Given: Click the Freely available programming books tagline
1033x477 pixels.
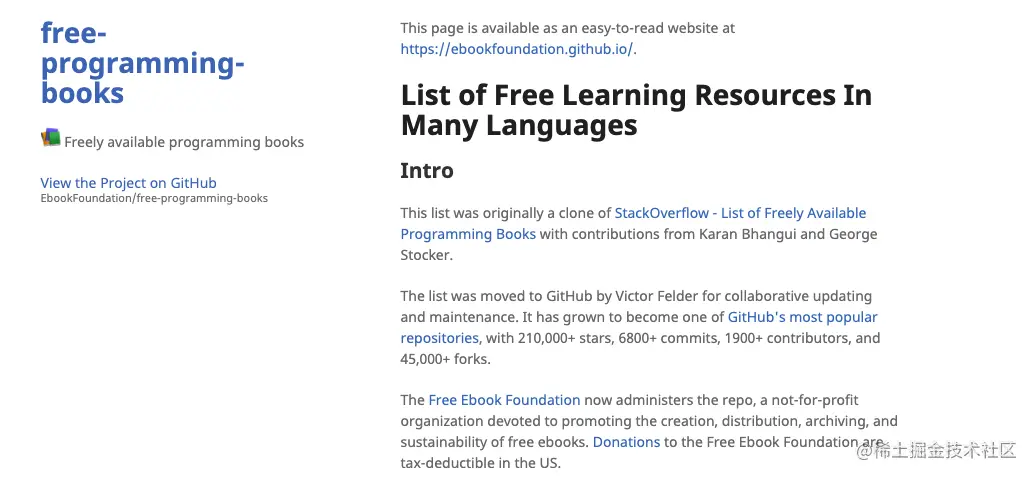Looking at the screenshot, I should click(x=184, y=142).
